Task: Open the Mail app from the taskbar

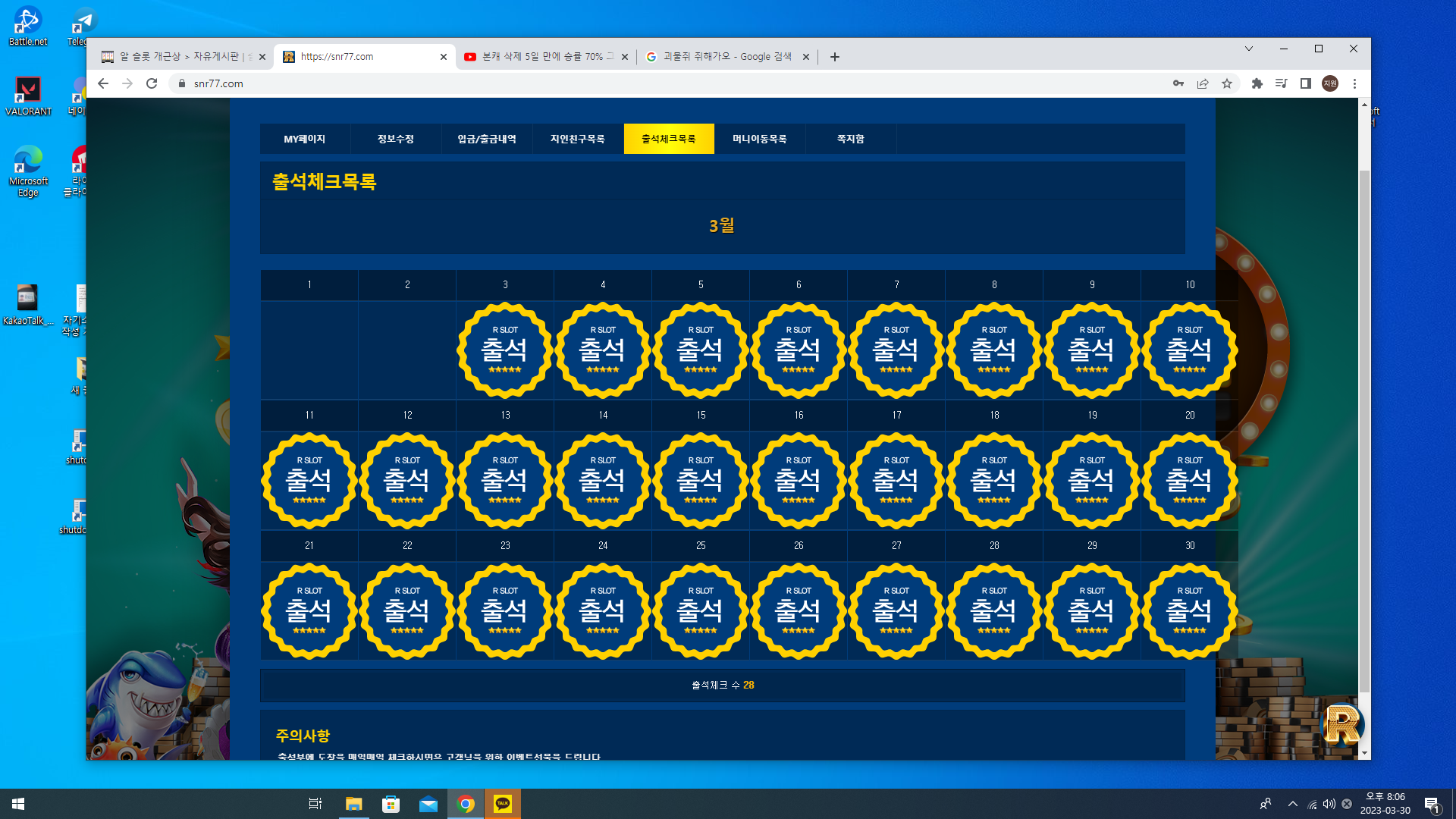Action: coord(428,804)
